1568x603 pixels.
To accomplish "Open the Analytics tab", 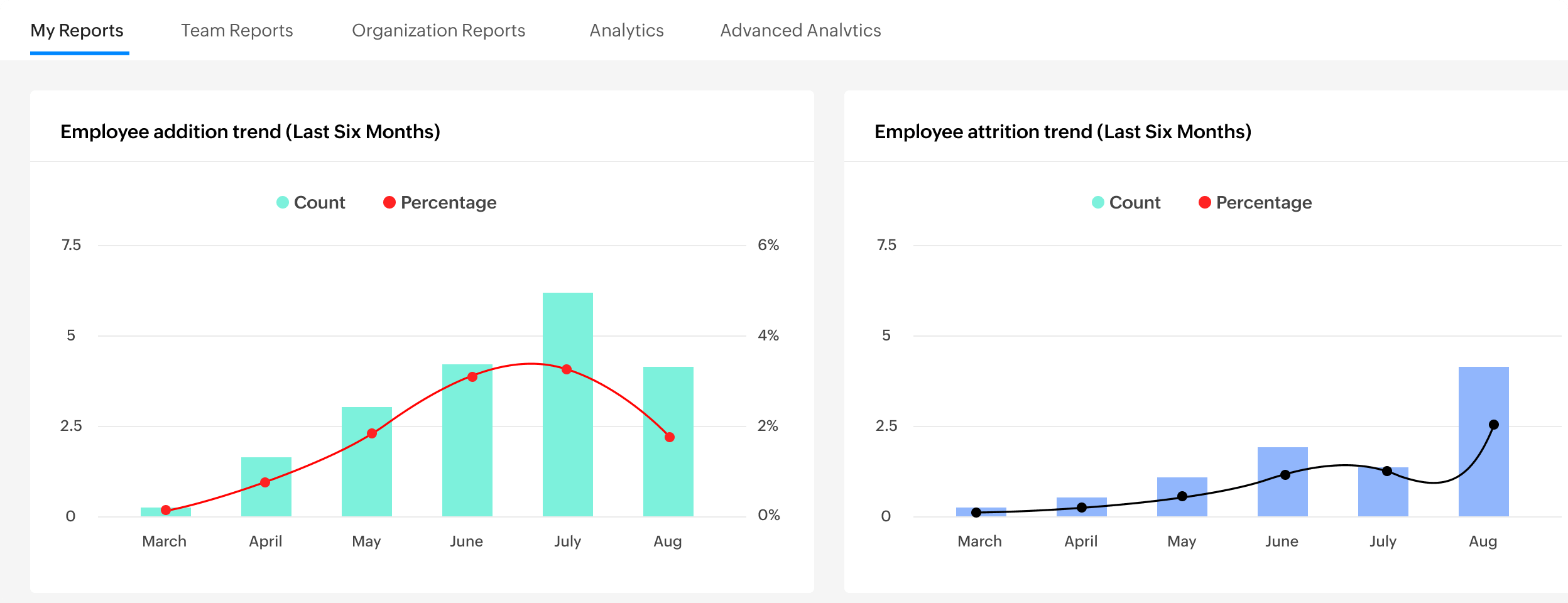I will pos(626,30).
